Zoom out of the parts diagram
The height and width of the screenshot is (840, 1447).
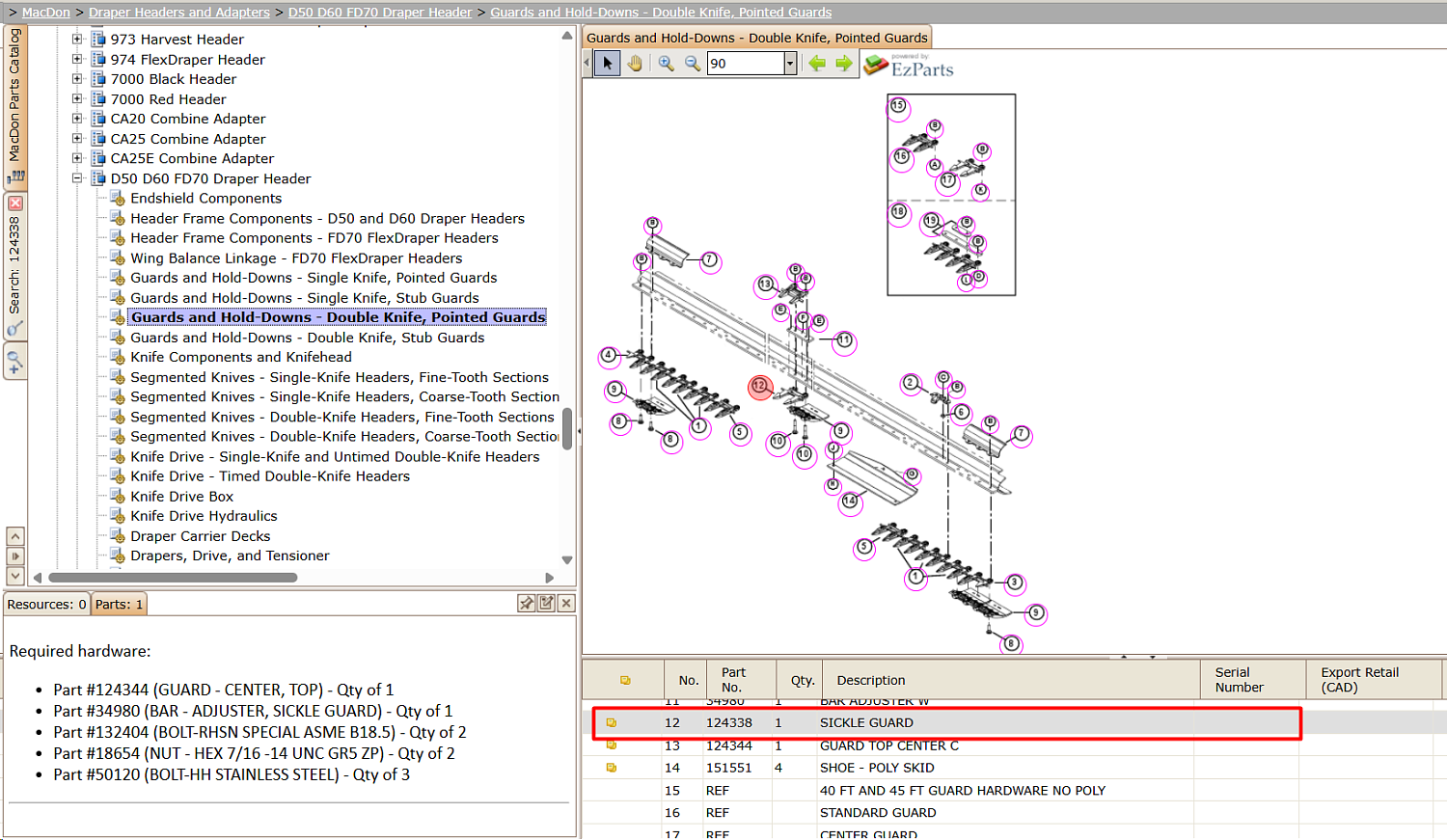pos(693,64)
